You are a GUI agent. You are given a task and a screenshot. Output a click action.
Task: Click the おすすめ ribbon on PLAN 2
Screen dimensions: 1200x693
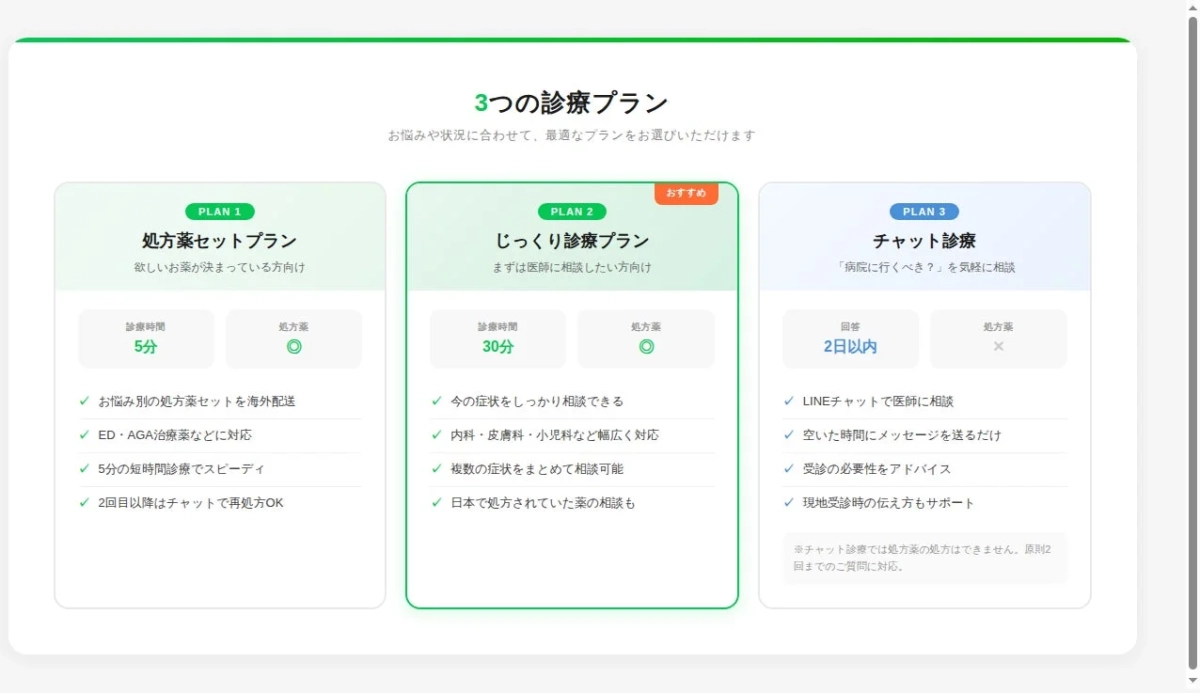pyautogui.click(x=689, y=193)
